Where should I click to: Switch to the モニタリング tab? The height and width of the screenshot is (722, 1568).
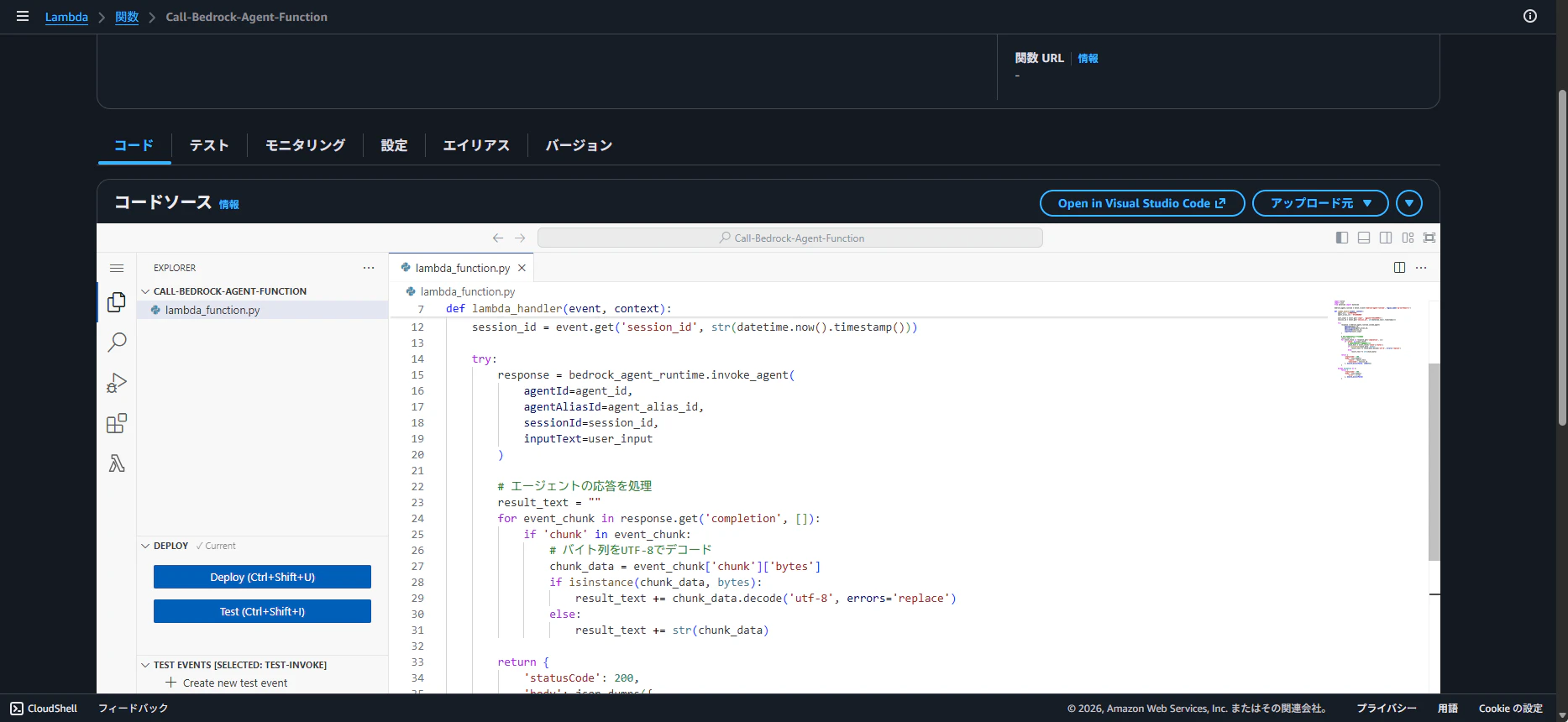pyautogui.click(x=305, y=145)
